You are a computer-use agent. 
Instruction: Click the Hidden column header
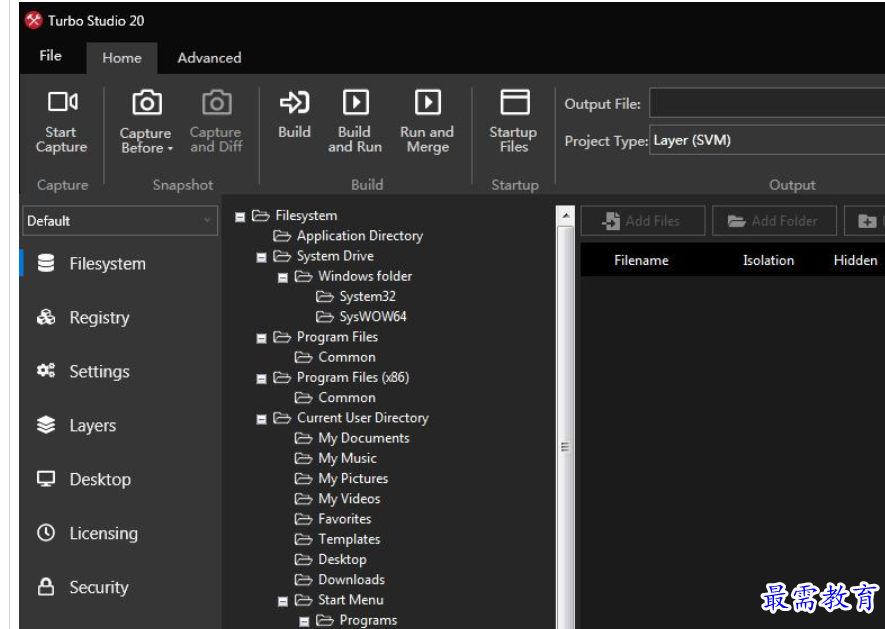[855, 260]
